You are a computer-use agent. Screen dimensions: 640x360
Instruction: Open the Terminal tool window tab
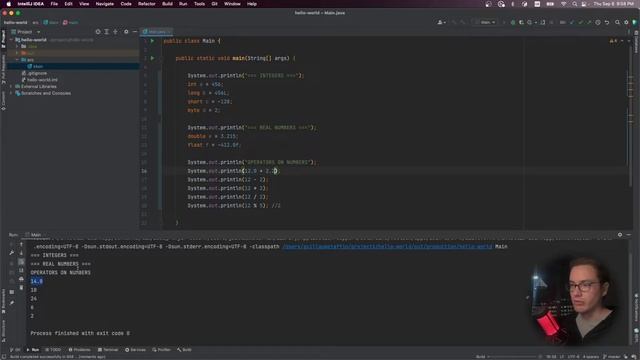point(108,350)
